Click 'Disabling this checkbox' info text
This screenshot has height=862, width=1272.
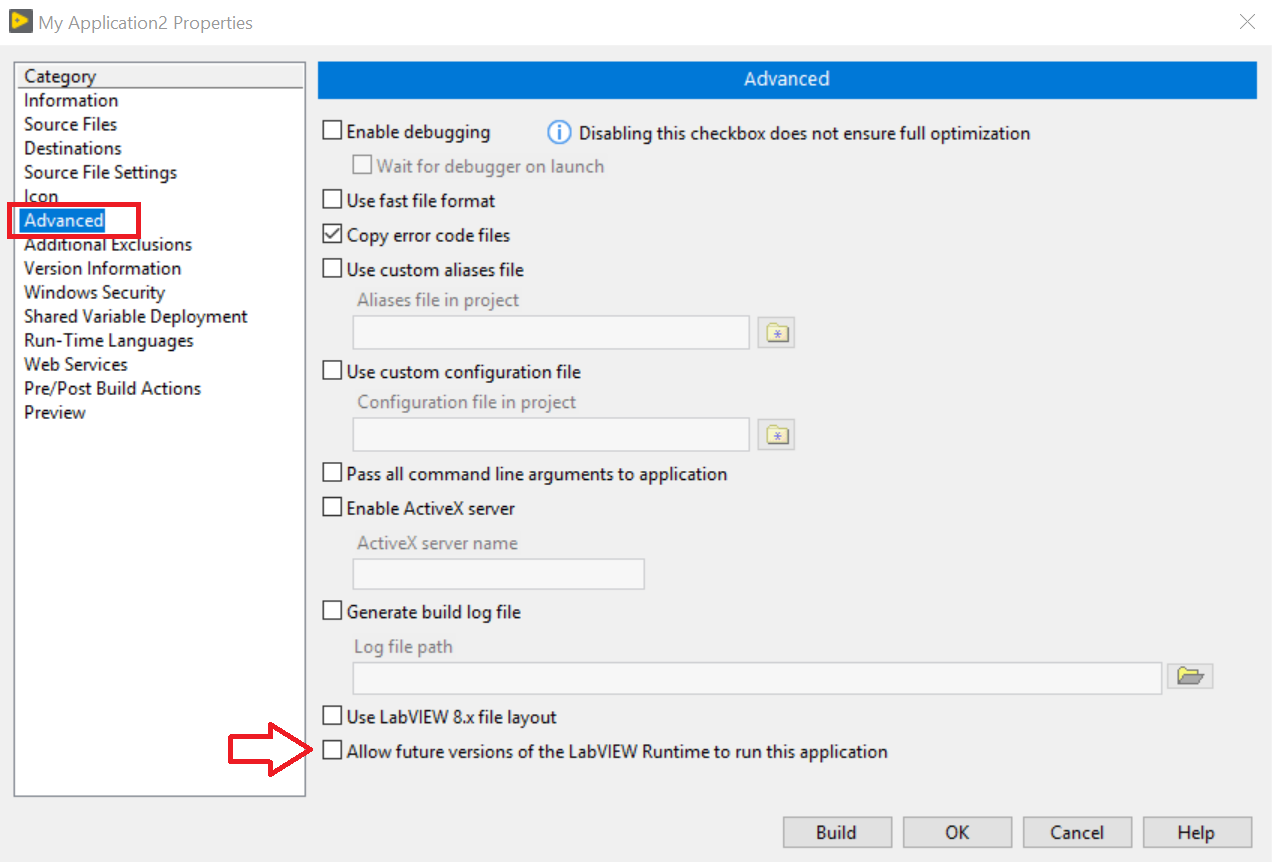click(x=804, y=133)
